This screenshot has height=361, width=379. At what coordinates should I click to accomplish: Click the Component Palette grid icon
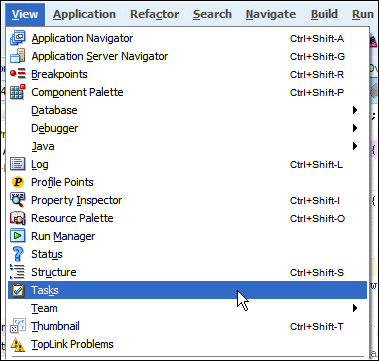(18, 92)
